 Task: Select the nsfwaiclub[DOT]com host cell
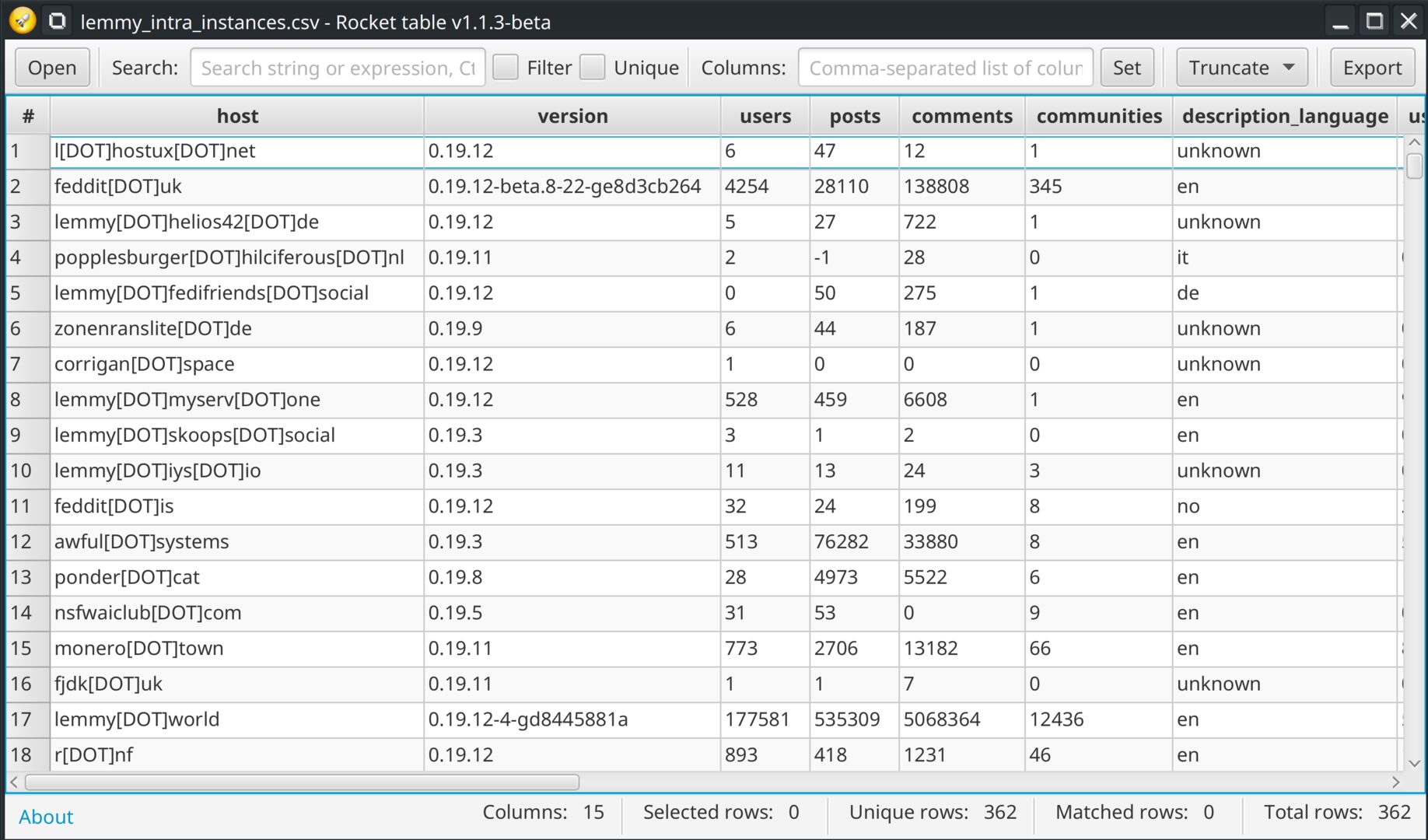[x=237, y=613]
